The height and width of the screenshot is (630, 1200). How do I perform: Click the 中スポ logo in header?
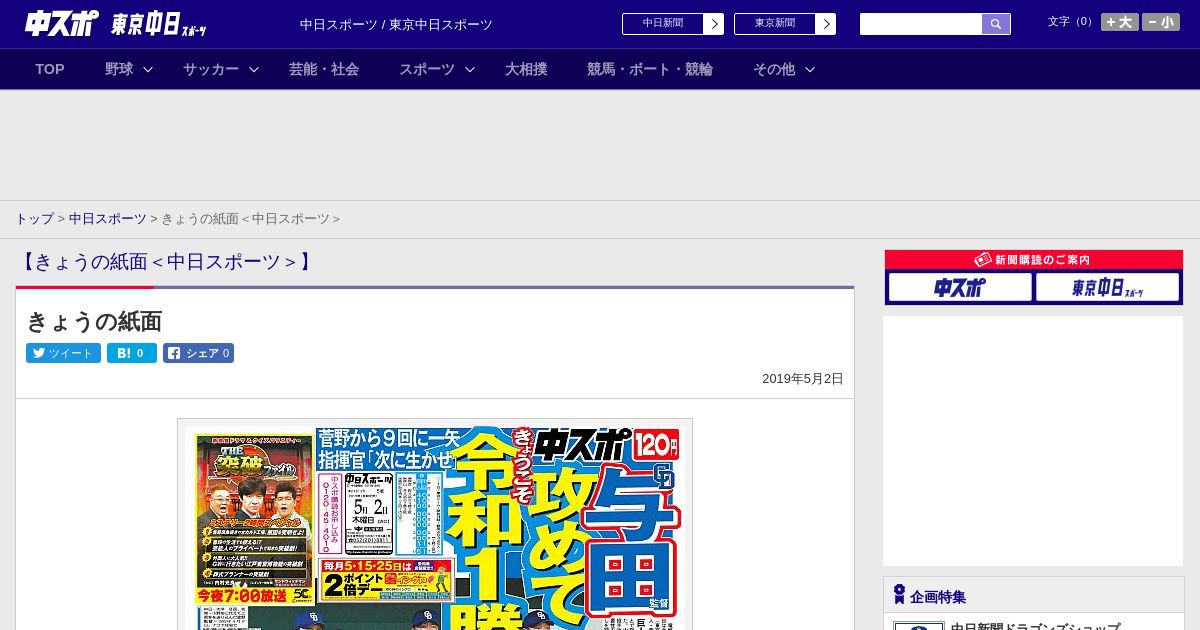(x=62, y=23)
